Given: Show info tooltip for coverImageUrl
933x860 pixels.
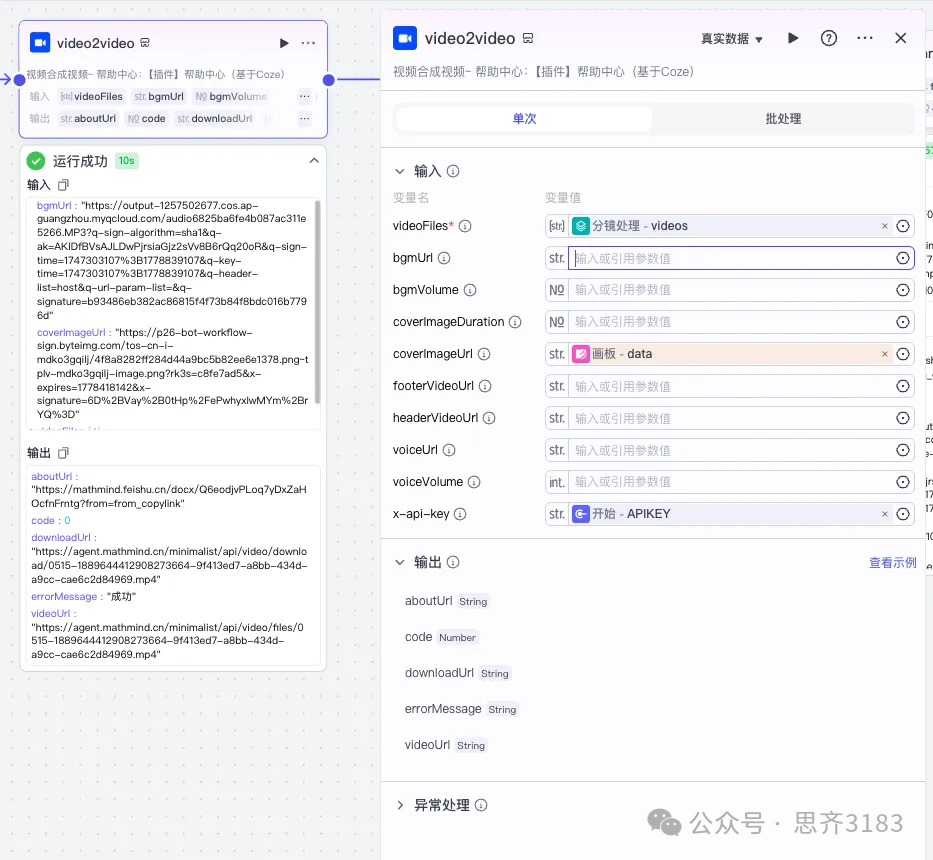Looking at the screenshot, I should [x=484, y=354].
